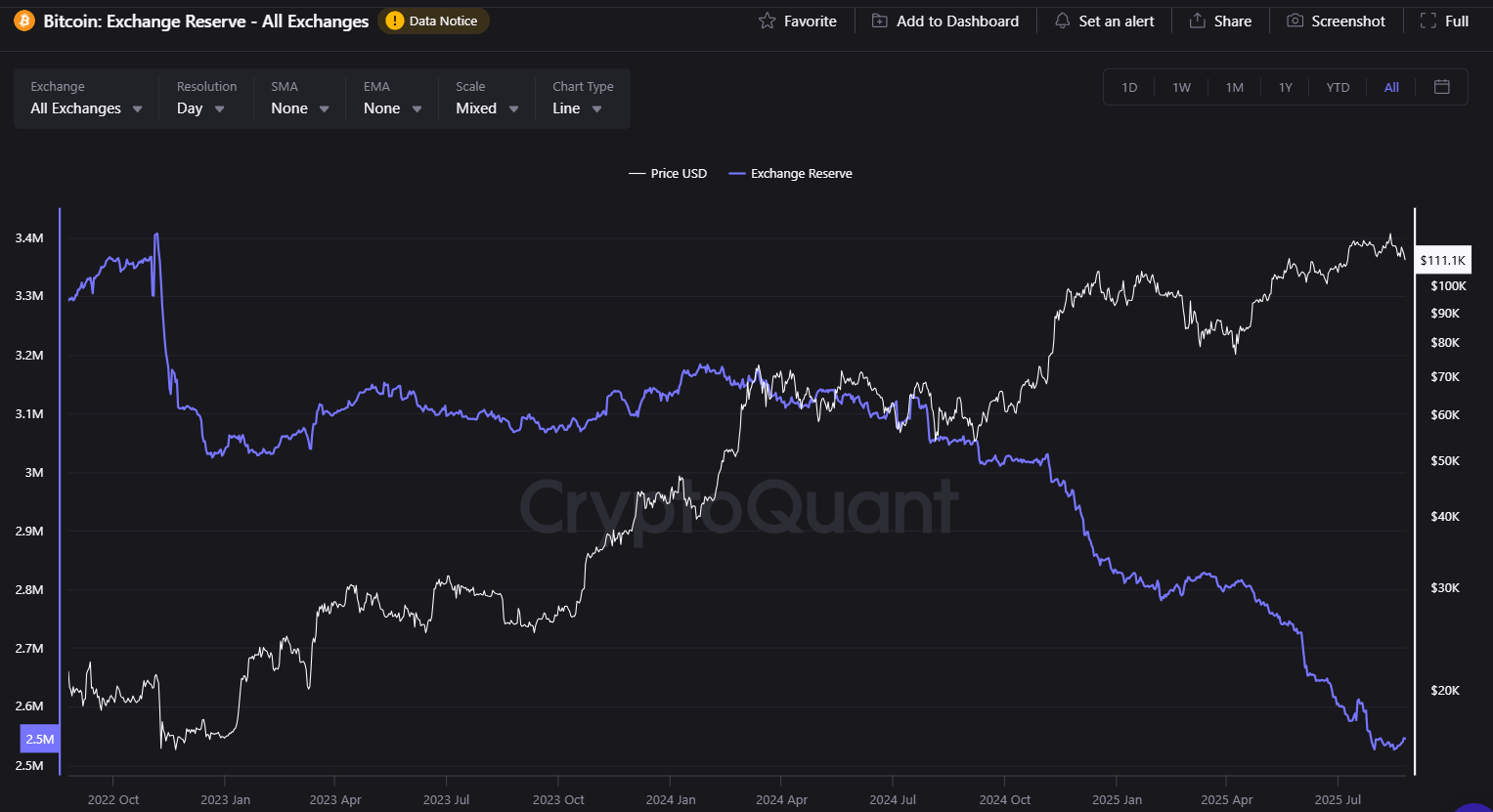Click the 2022 Oct x-axis label
1493x812 pixels.
click(x=113, y=799)
